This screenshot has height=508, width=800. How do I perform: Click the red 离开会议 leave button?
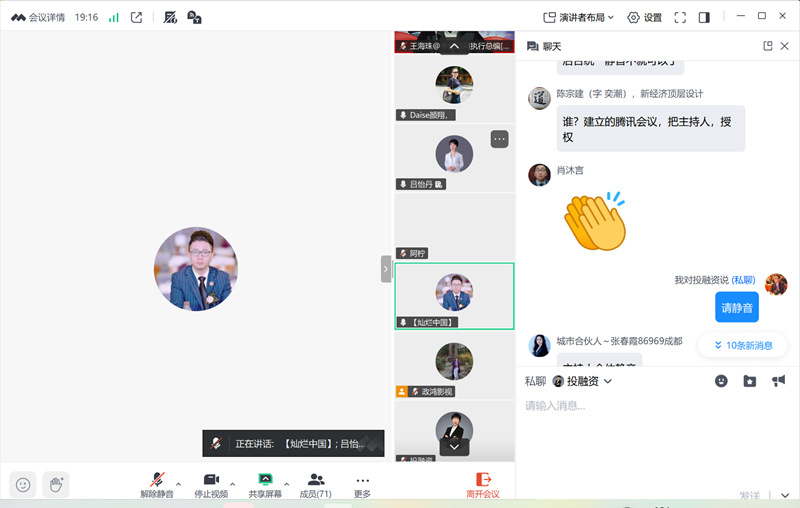point(483,484)
